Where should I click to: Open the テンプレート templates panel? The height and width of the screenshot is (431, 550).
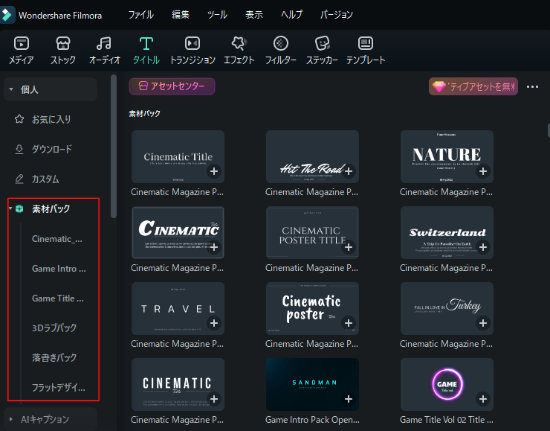(x=365, y=50)
